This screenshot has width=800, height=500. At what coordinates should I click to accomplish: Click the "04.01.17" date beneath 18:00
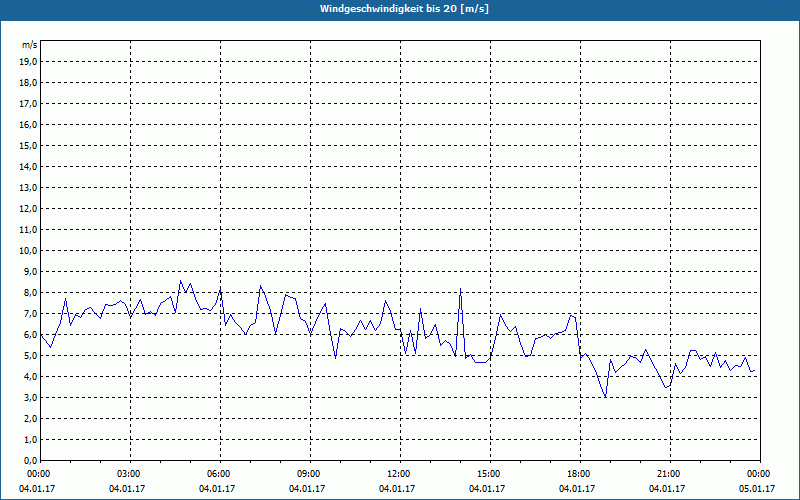577,489
